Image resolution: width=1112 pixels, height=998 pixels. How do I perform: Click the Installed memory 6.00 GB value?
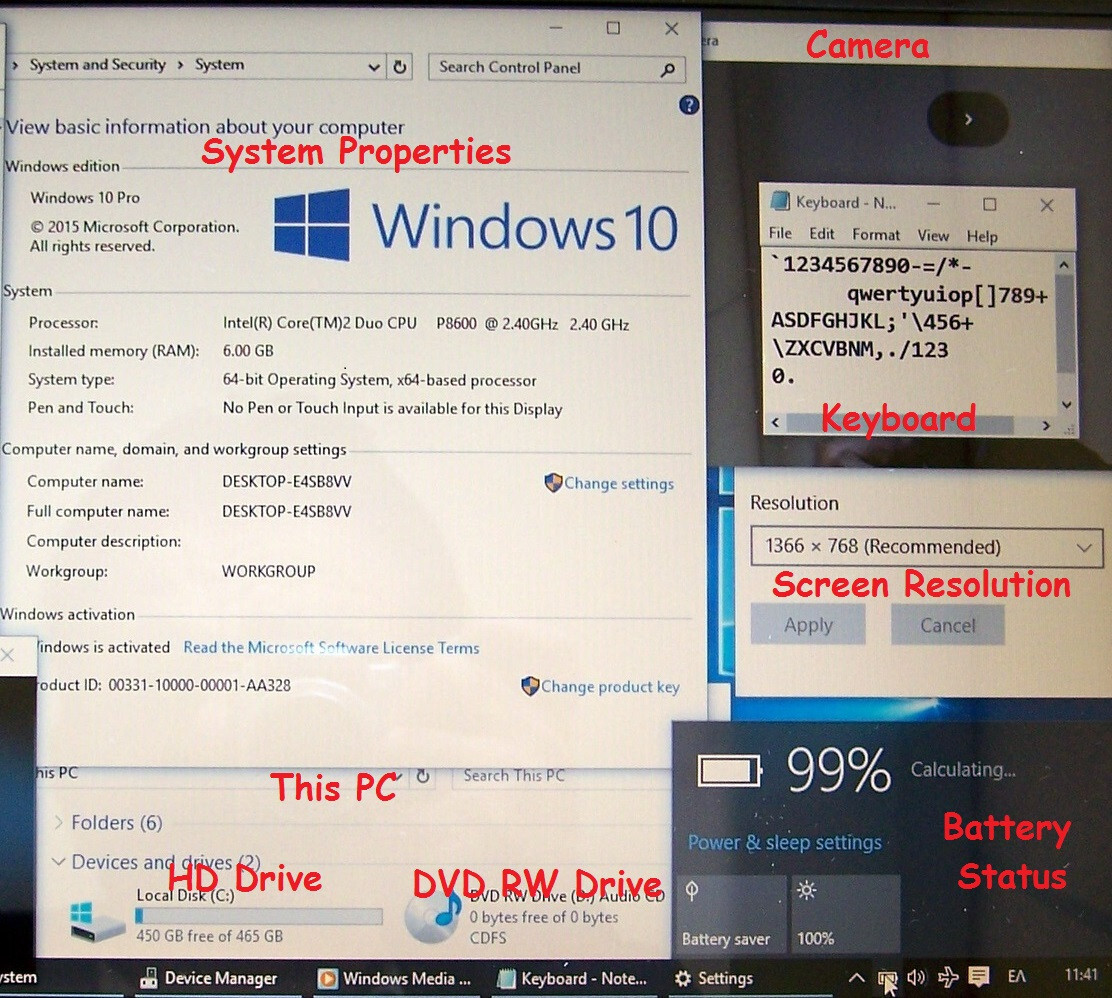248,350
